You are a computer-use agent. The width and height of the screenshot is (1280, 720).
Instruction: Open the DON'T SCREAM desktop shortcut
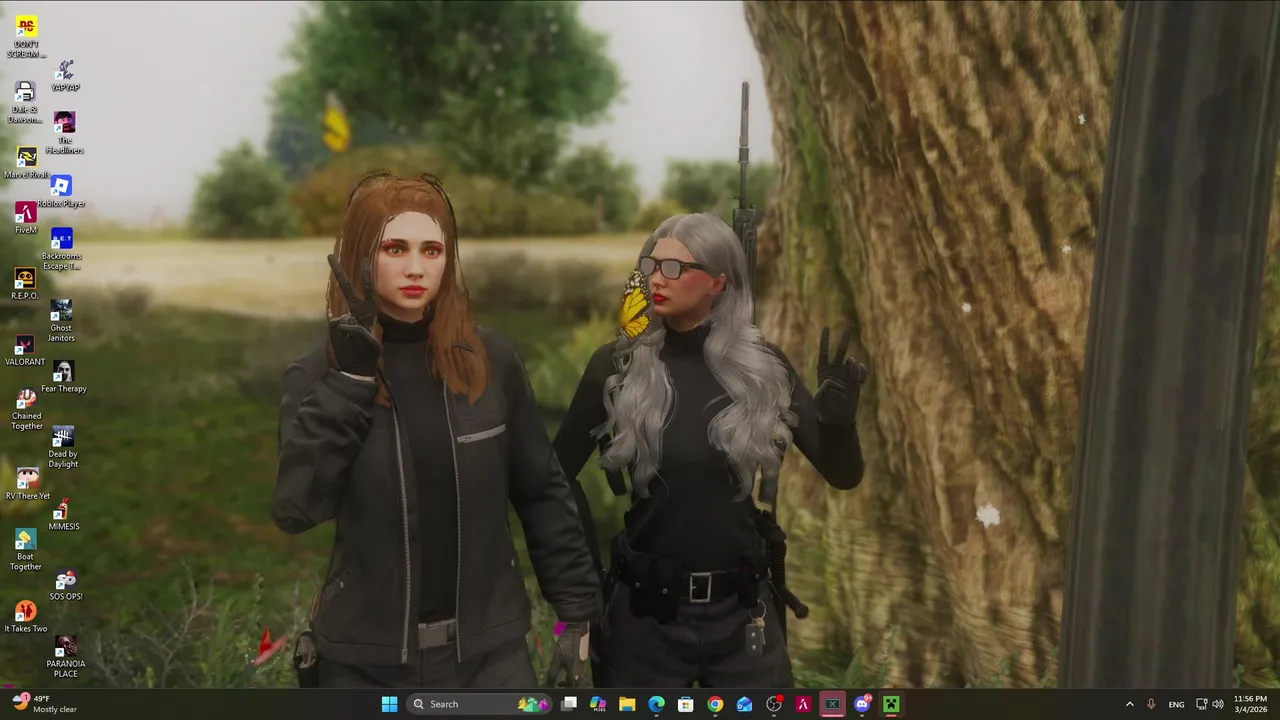click(26, 36)
